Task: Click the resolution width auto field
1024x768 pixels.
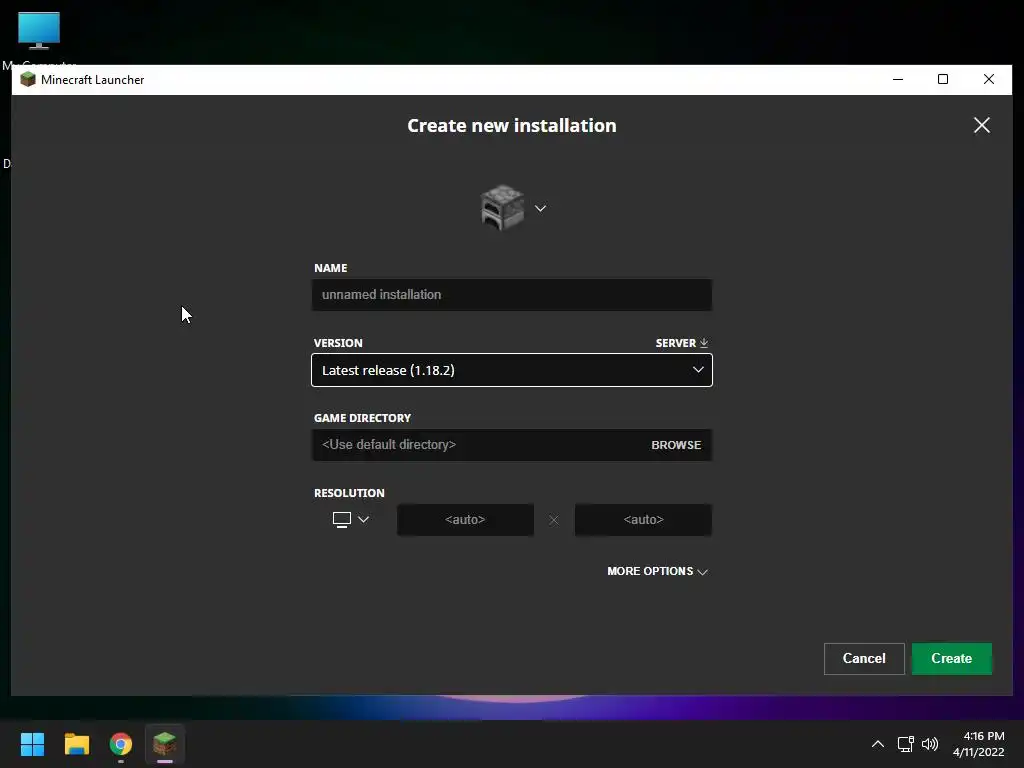Action: pos(465,520)
